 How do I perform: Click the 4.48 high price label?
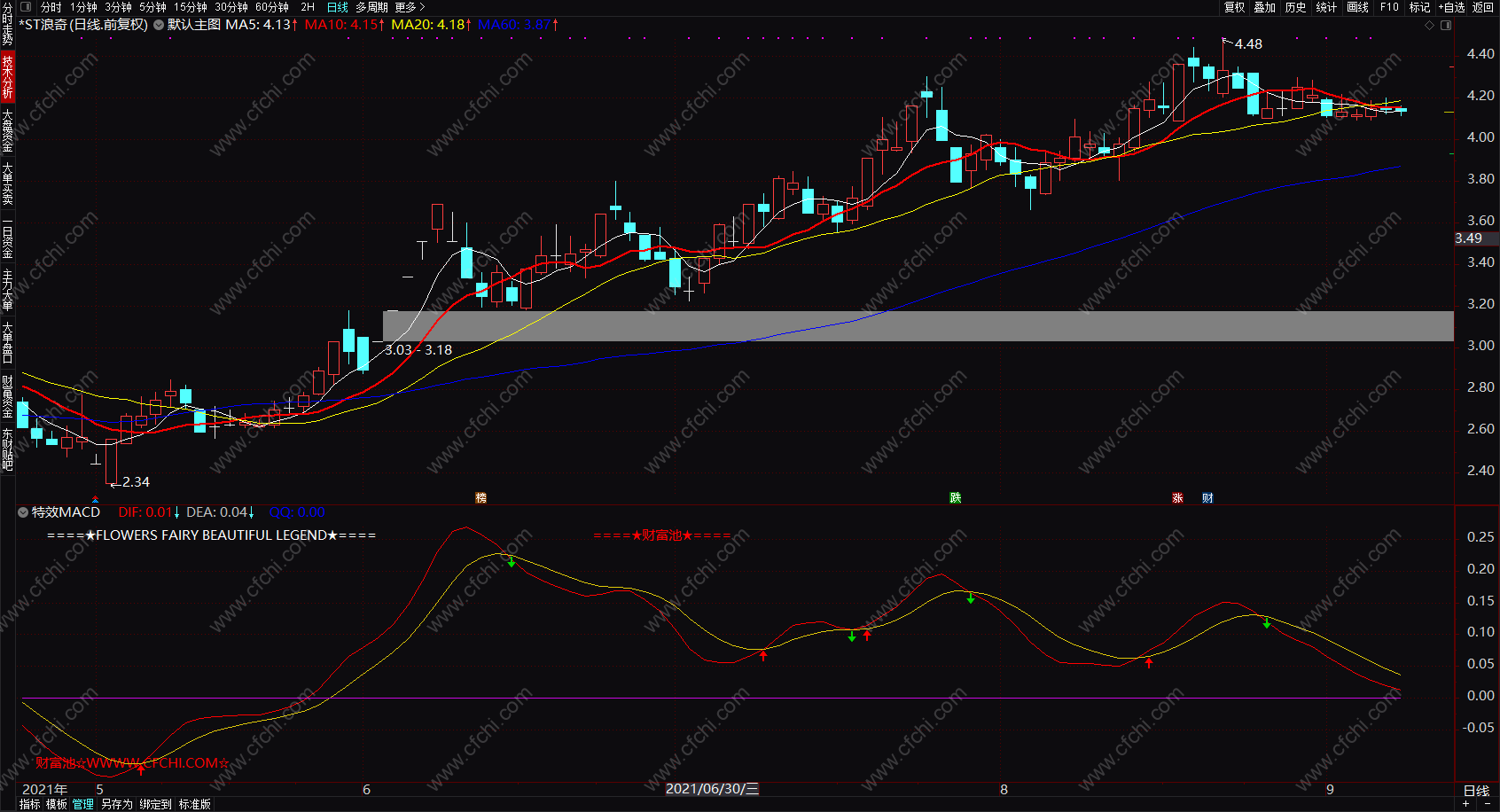tap(1248, 44)
